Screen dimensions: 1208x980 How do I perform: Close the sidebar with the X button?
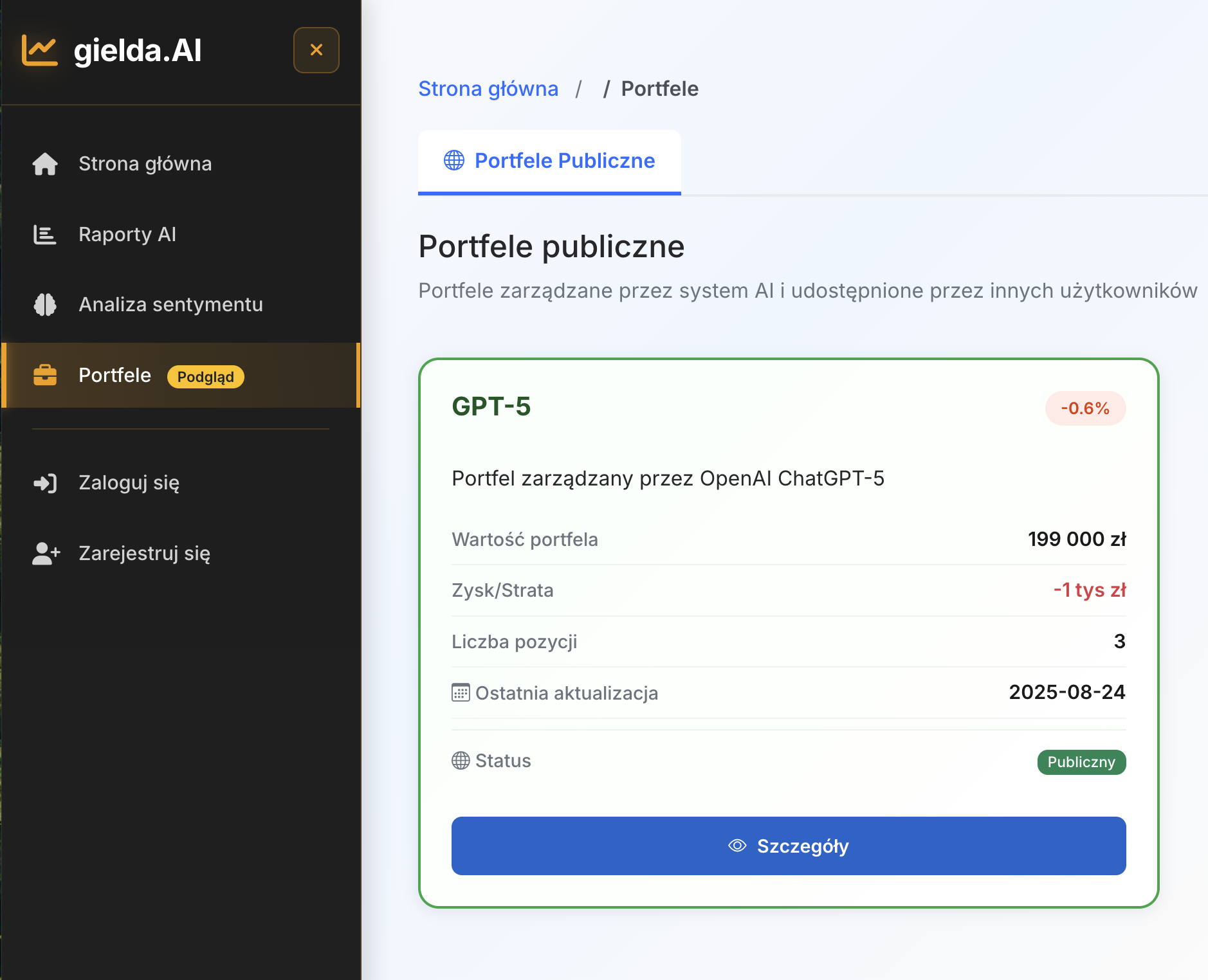coord(316,50)
